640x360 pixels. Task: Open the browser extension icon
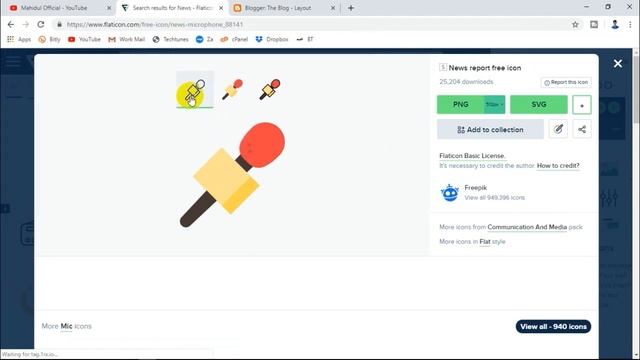[594, 24]
